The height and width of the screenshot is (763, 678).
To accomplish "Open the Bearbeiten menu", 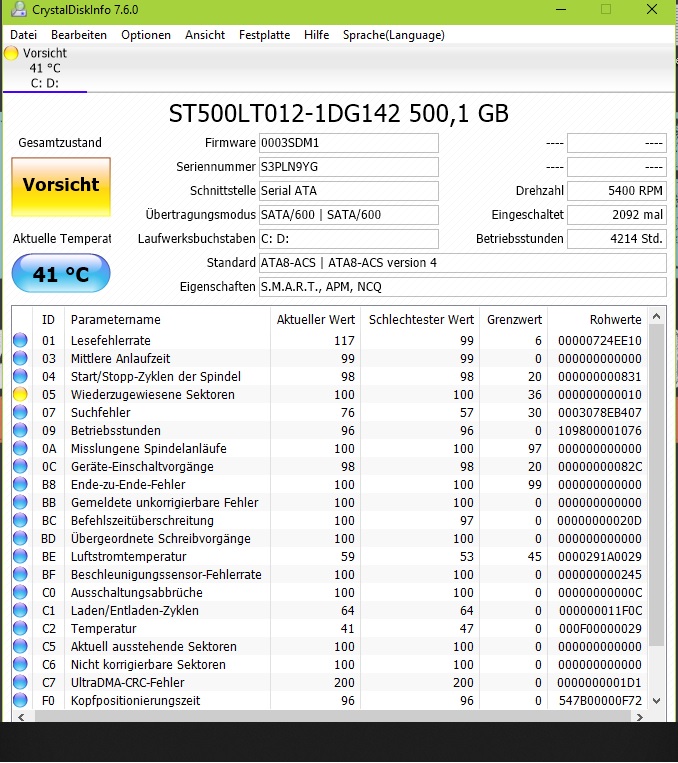I will coord(79,35).
